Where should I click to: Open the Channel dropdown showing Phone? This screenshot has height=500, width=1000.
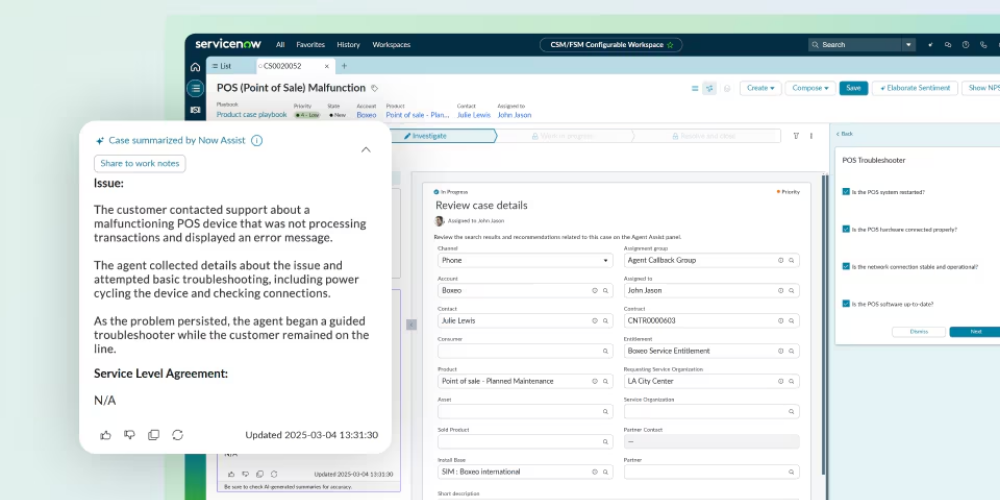click(x=525, y=260)
